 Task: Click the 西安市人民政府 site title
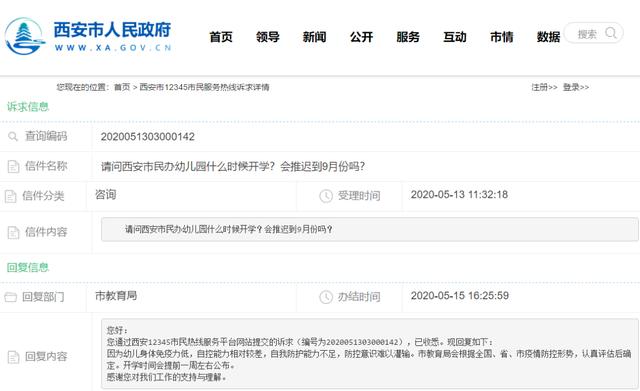112,30
